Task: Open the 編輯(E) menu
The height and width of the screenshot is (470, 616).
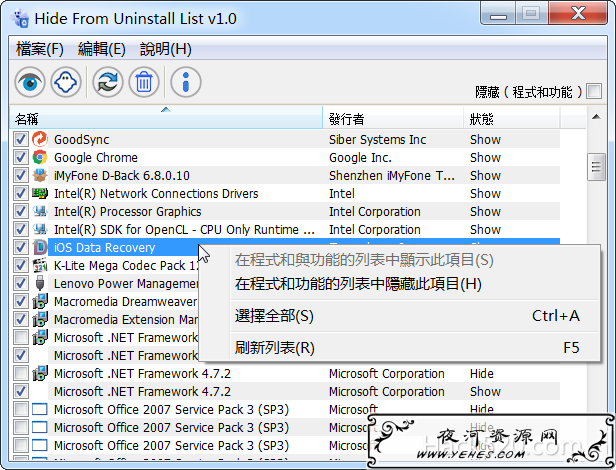Action: click(101, 49)
